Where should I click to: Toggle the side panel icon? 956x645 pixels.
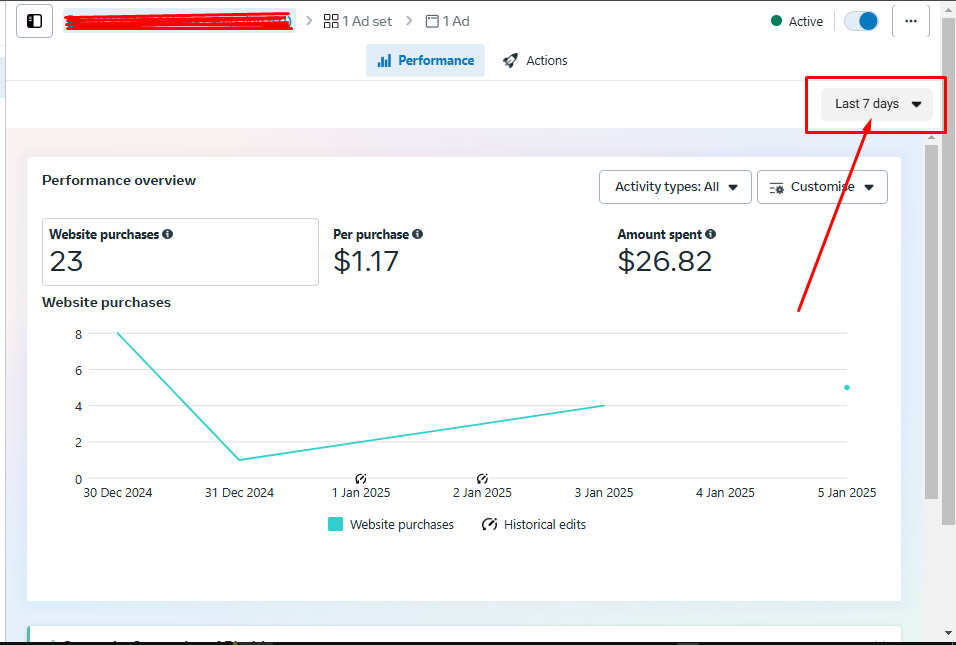pos(35,21)
